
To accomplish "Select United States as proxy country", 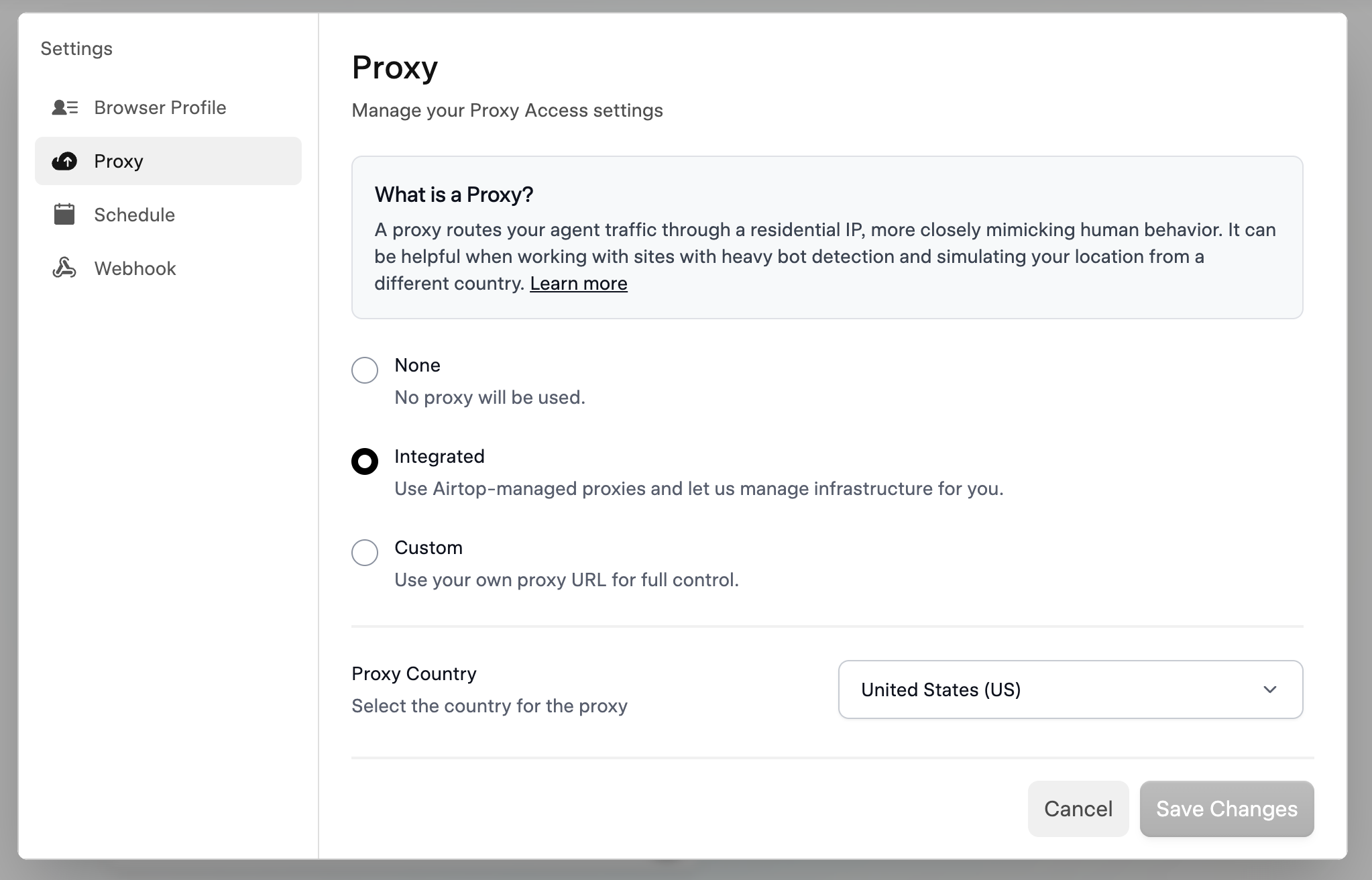I will 1069,690.
